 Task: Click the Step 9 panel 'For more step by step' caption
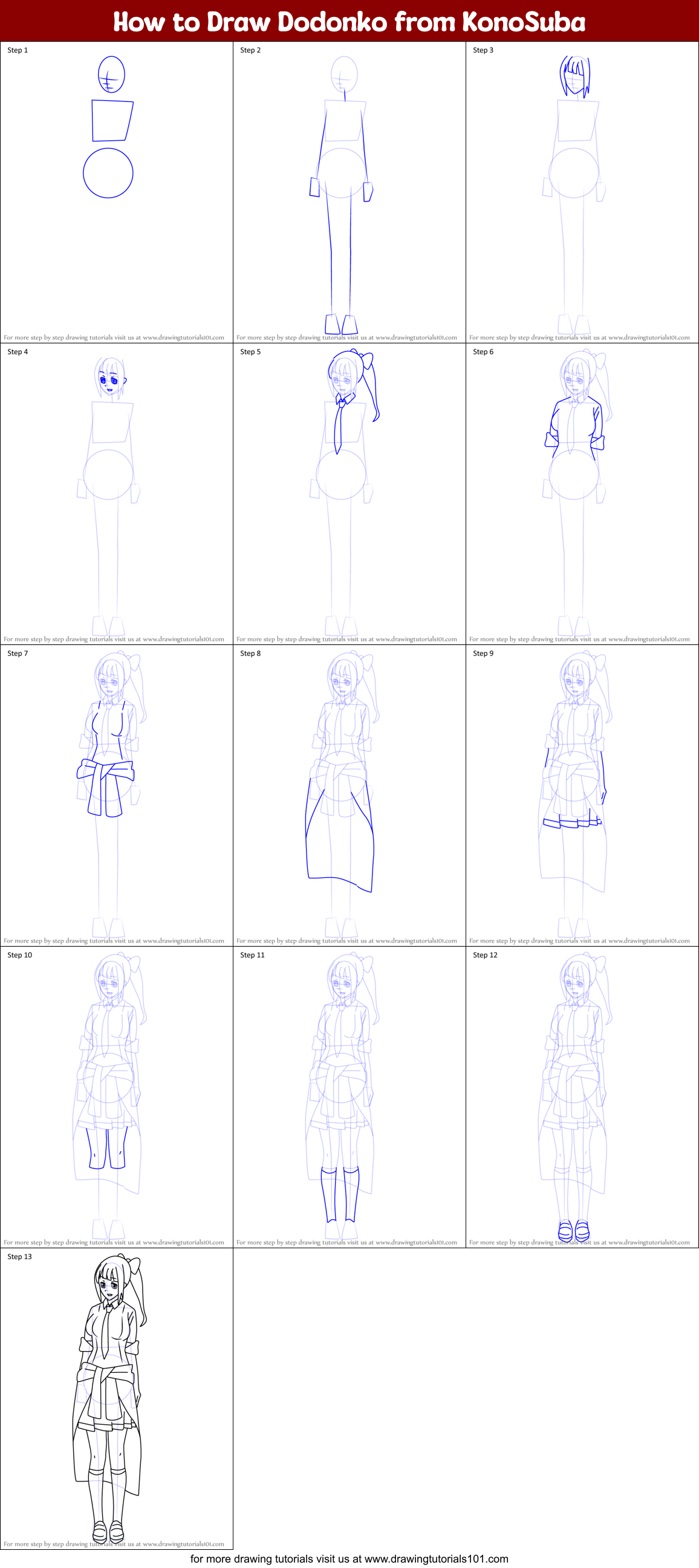(580, 941)
